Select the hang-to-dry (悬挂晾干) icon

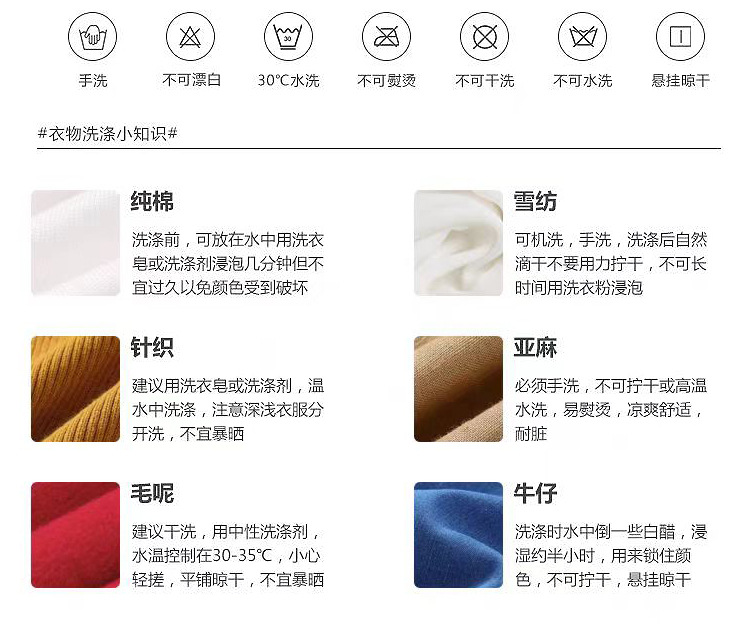(680, 36)
